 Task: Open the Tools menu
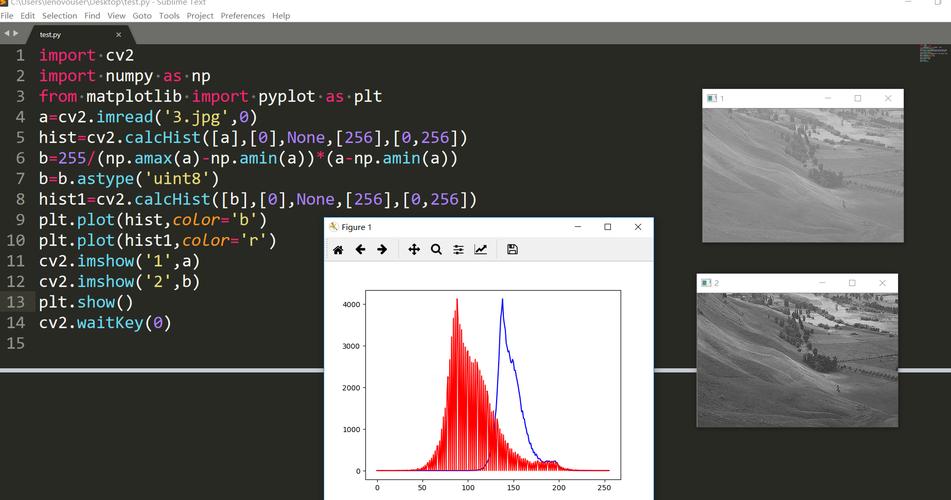point(169,16)
